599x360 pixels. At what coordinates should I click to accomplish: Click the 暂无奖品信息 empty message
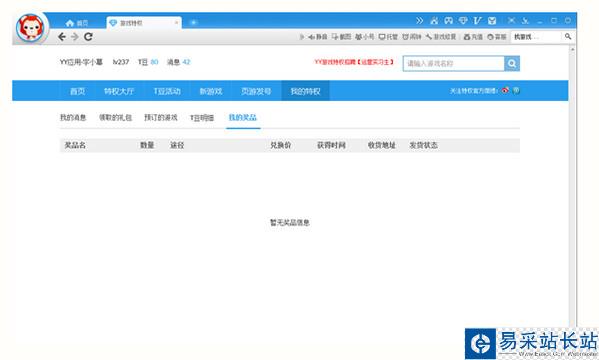tap(290, 222)
